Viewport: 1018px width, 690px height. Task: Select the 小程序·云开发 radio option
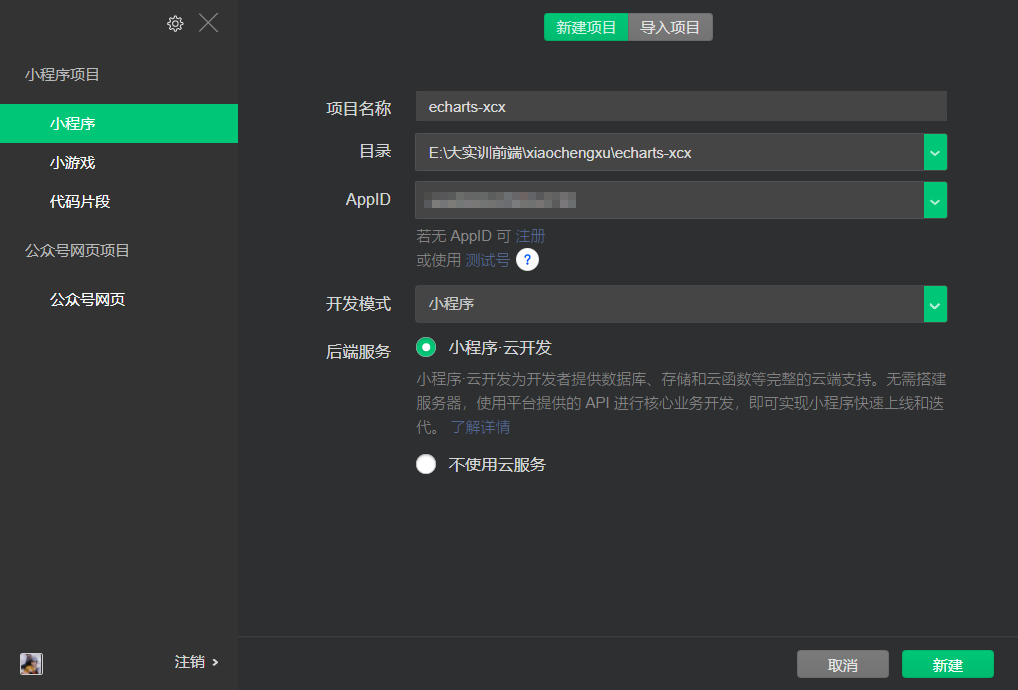427,347
